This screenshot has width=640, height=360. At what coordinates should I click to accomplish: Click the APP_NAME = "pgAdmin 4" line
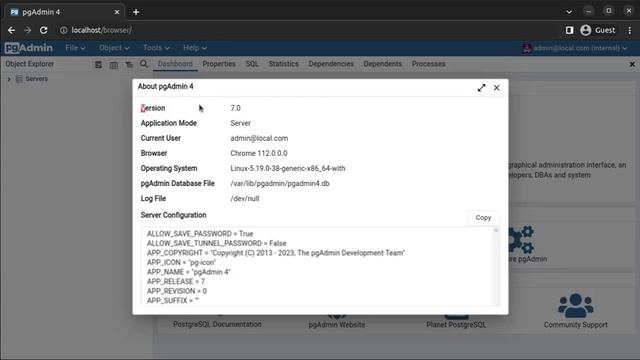tap(189, 272)
